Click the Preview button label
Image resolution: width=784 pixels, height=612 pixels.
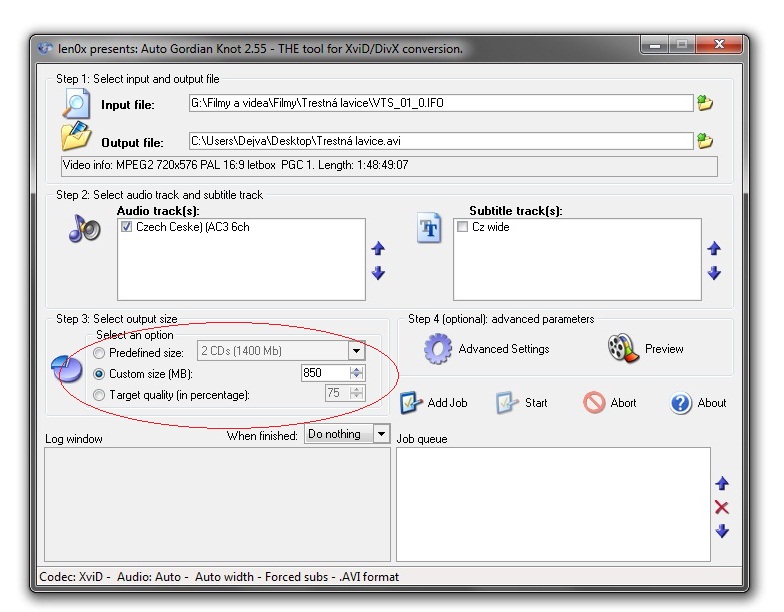click(664, 349)
